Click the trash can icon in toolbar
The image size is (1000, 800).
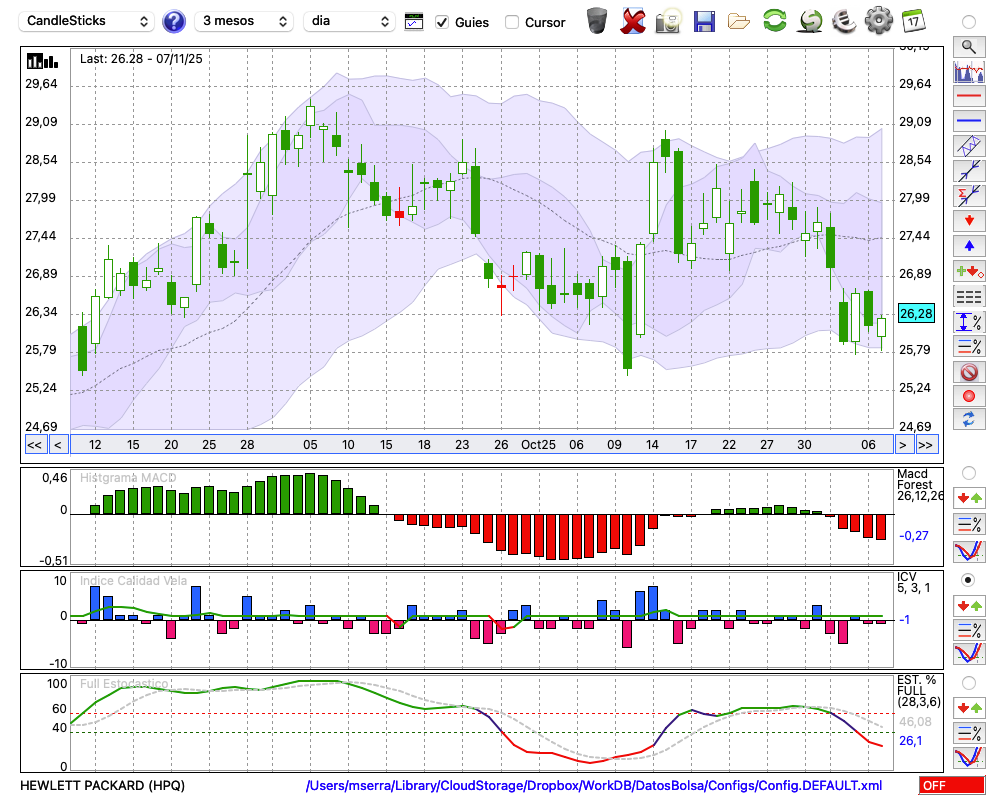pos(597,21)
